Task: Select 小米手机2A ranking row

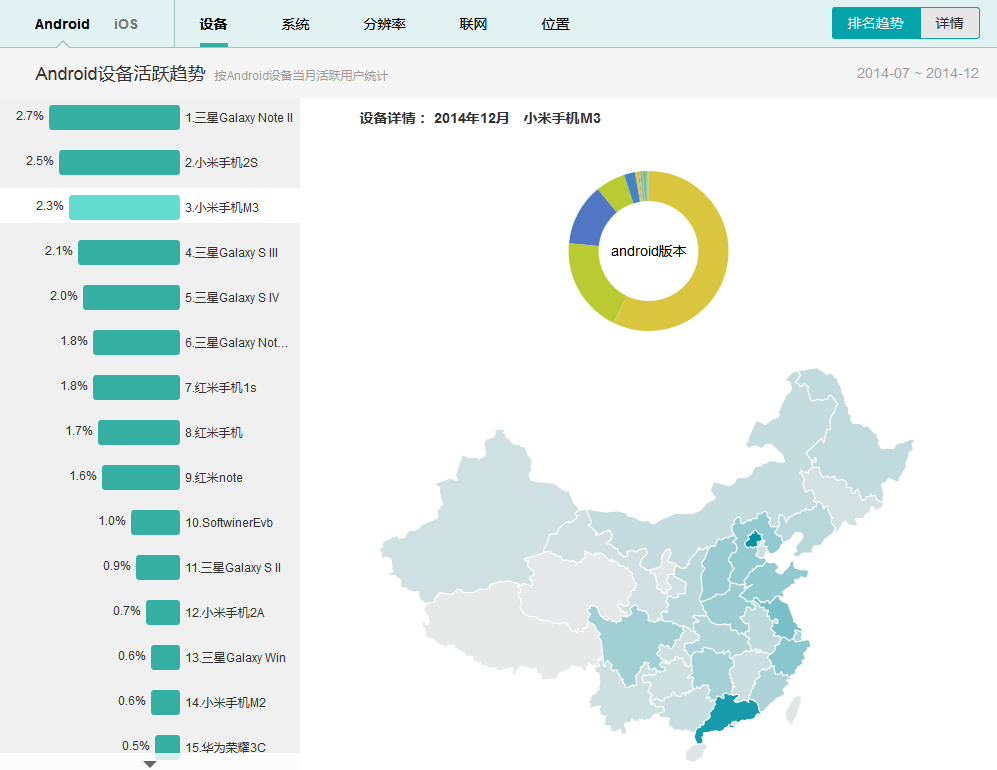Action: click(150, 612)
